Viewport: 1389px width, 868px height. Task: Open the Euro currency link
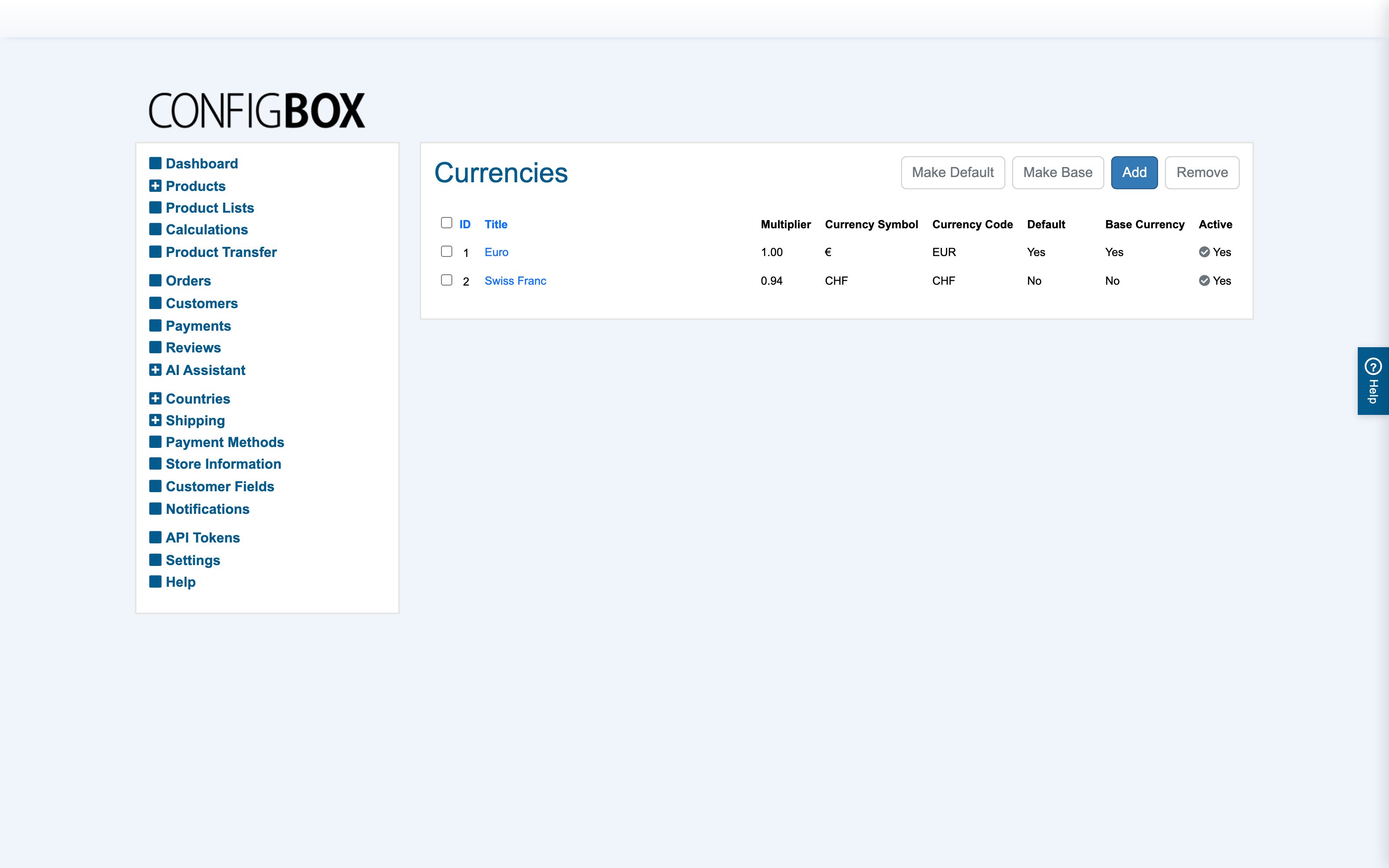[x=497, y=252]
